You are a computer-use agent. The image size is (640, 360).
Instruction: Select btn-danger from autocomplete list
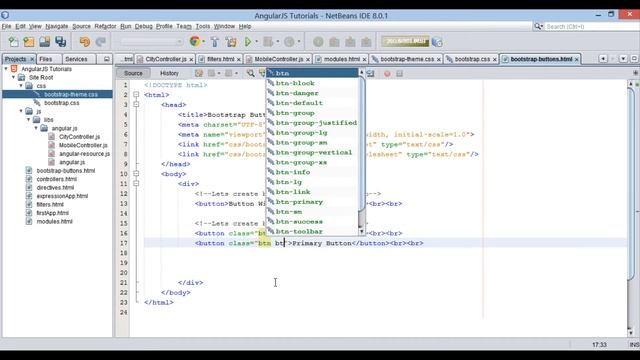click(312, 93)
